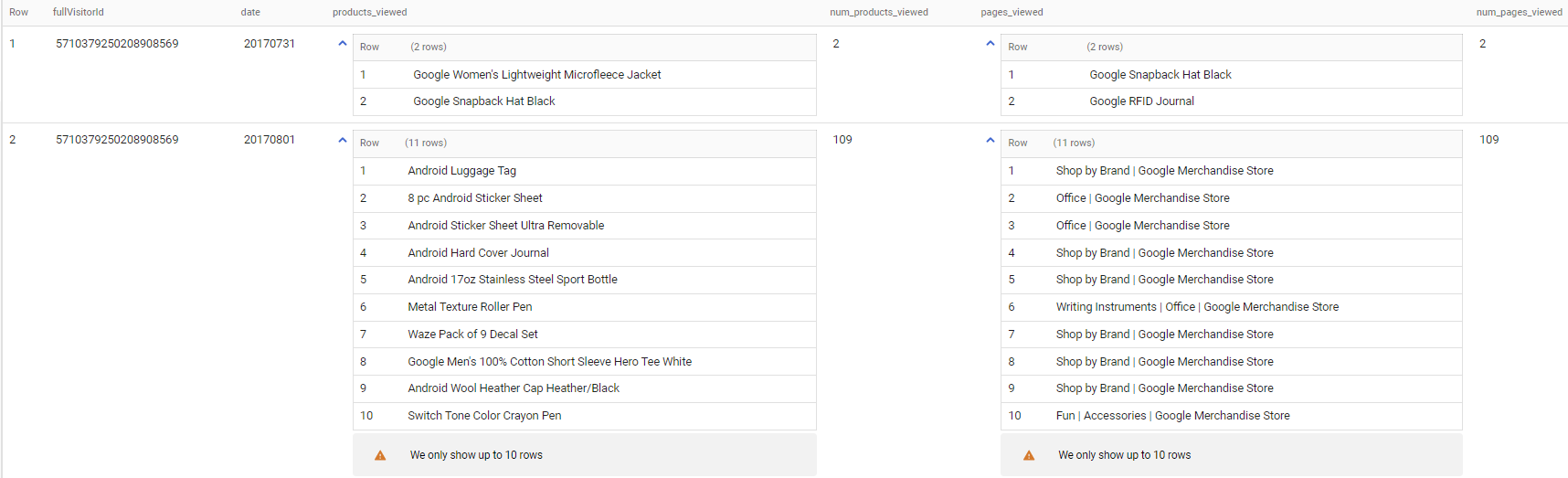Click the num_pages_viewed column header
Screen dimensions: 1568x478
(x=1520, y=12)
